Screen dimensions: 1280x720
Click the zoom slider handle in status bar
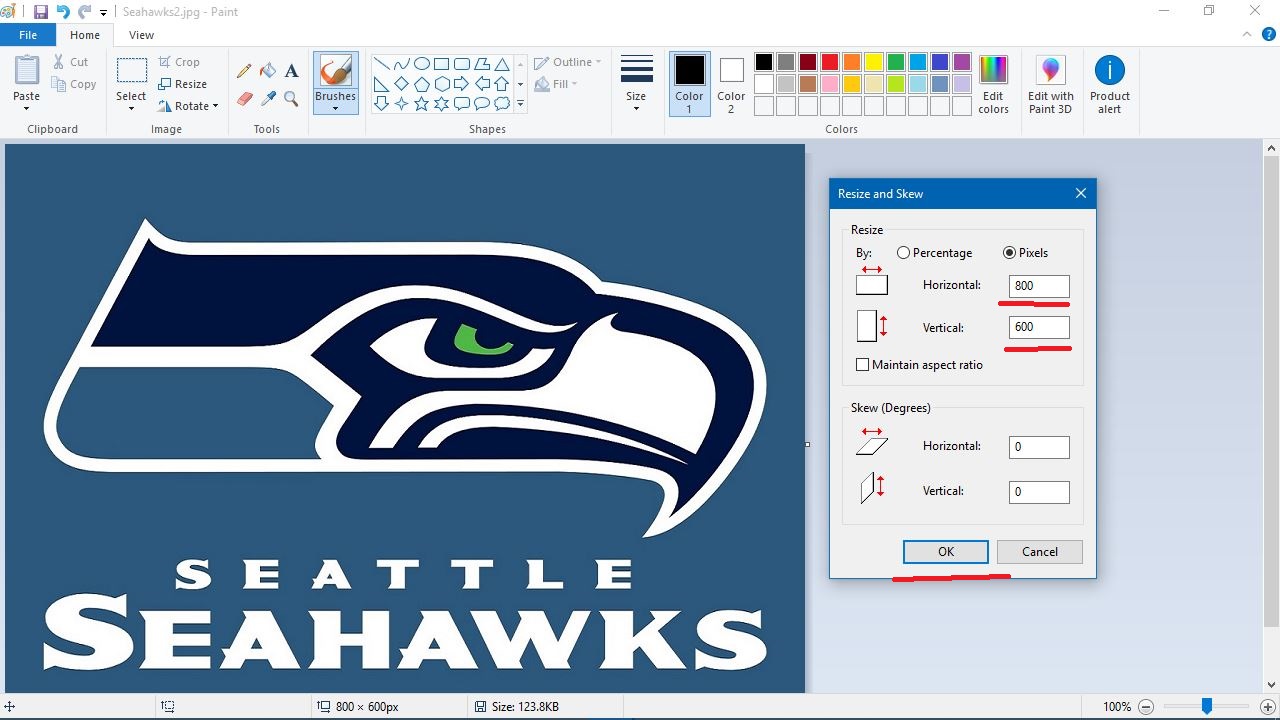1207,706
